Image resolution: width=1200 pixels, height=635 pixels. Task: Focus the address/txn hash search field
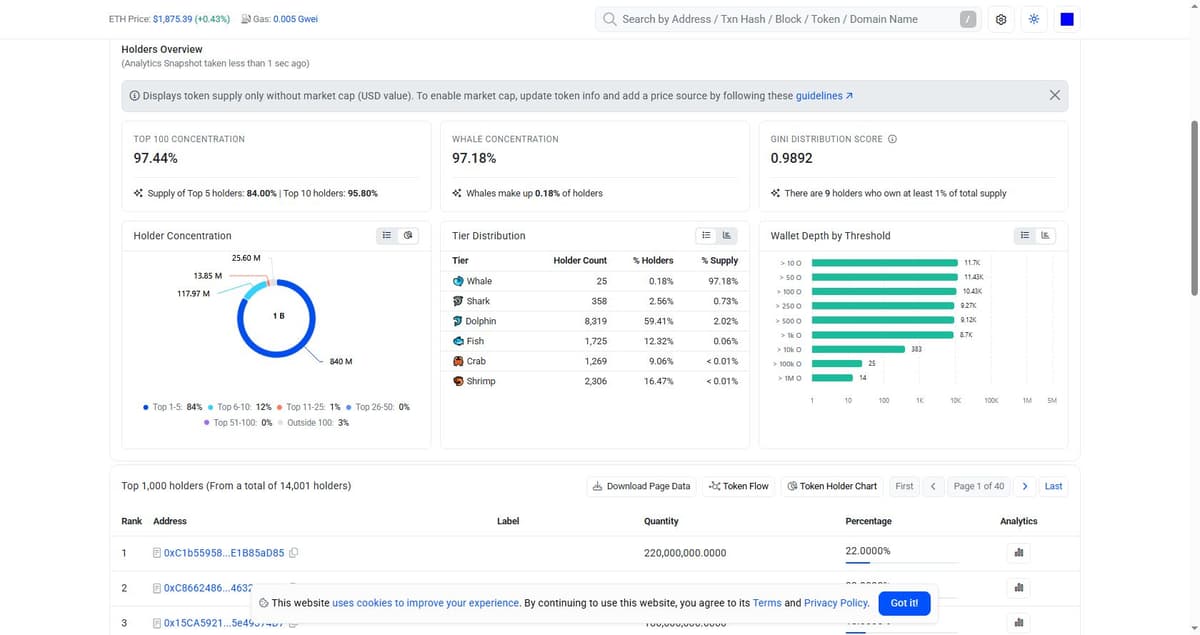click(787, 19)
